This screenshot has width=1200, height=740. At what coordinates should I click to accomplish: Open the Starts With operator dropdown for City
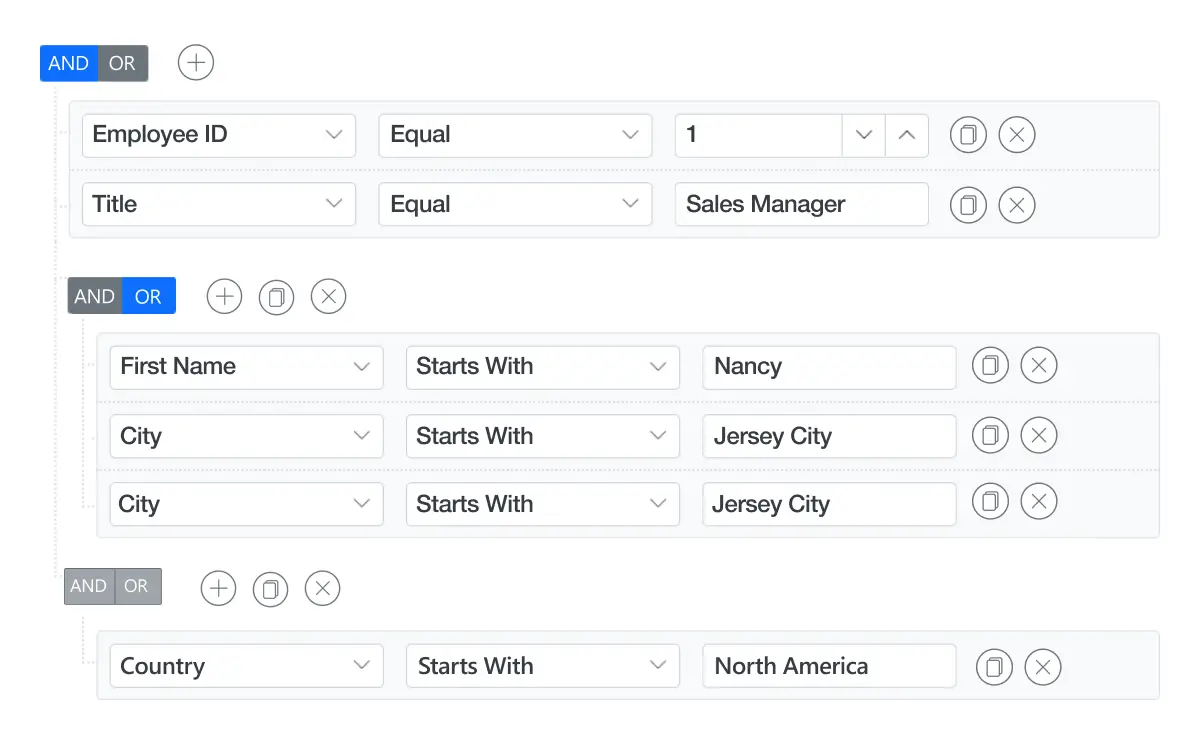658,435
